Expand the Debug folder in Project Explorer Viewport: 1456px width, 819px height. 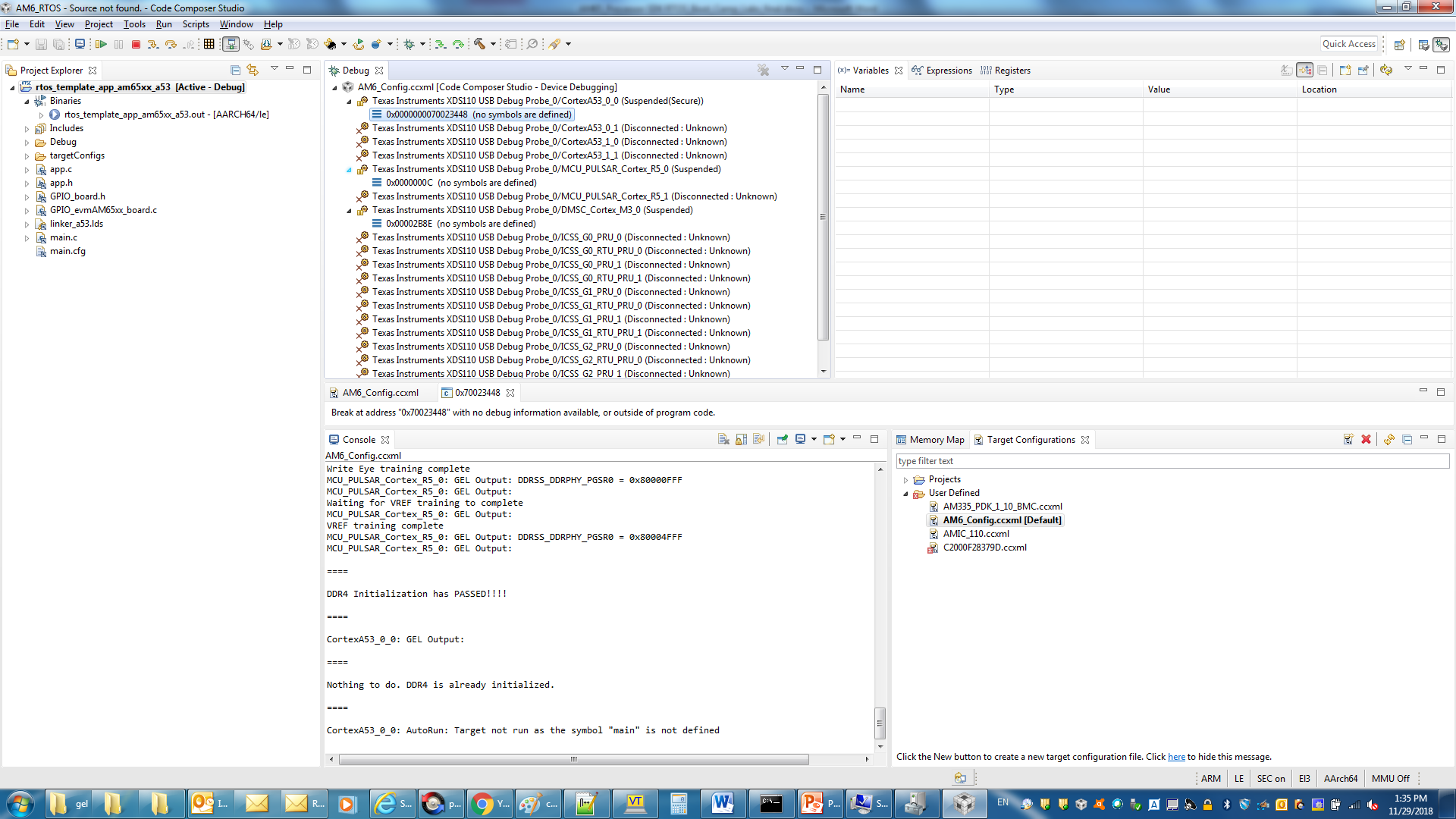(x=27, y=143)
